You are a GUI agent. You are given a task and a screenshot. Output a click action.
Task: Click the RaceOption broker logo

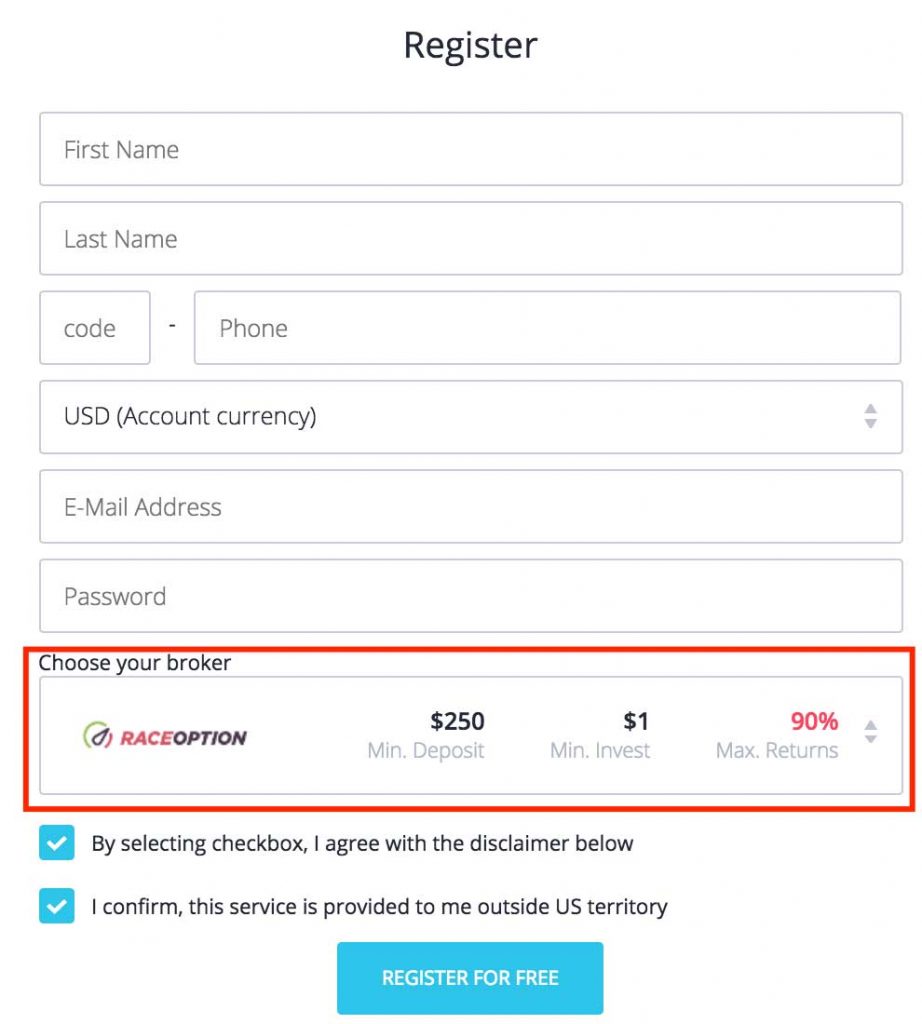coord(165,736)
